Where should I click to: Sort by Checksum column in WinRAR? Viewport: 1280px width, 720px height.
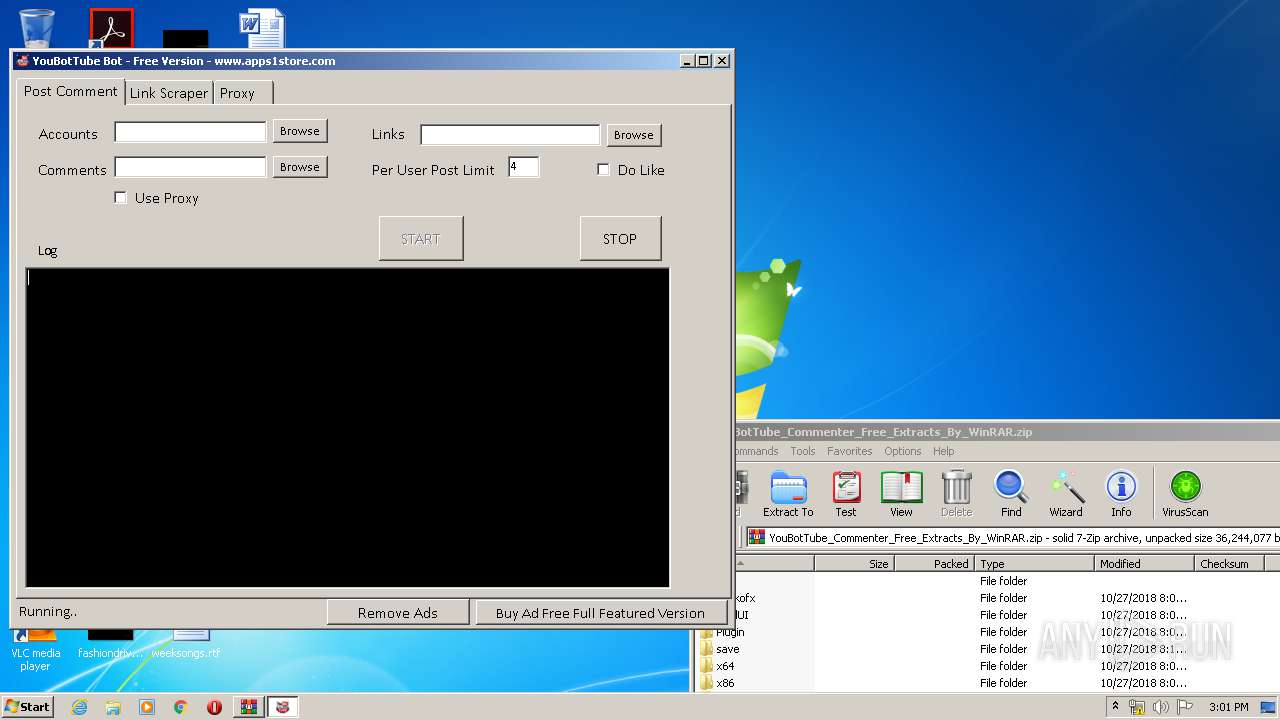pos(1230,564)
